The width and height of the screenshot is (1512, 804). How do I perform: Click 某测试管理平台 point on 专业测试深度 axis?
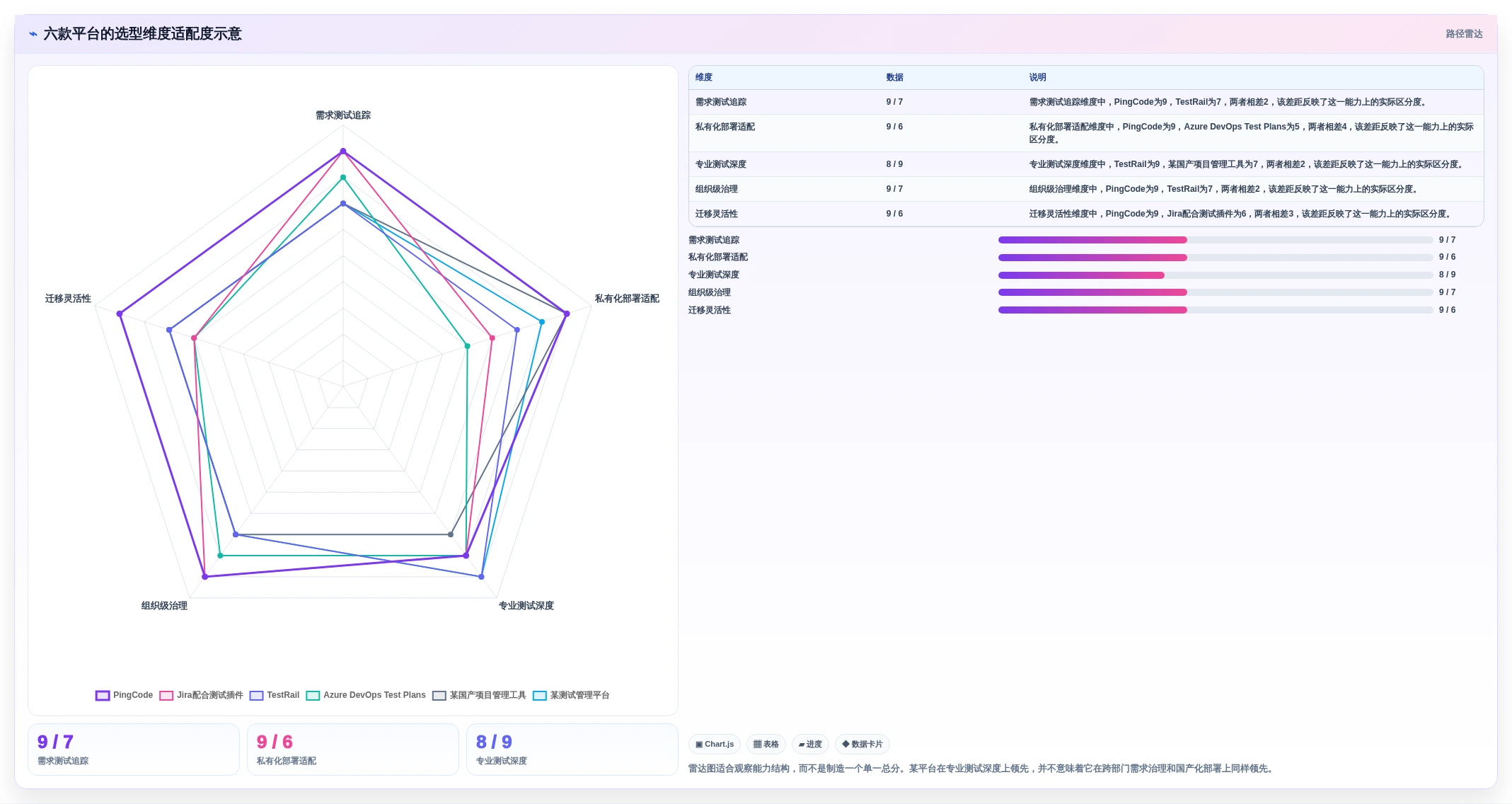coord(482,577)
